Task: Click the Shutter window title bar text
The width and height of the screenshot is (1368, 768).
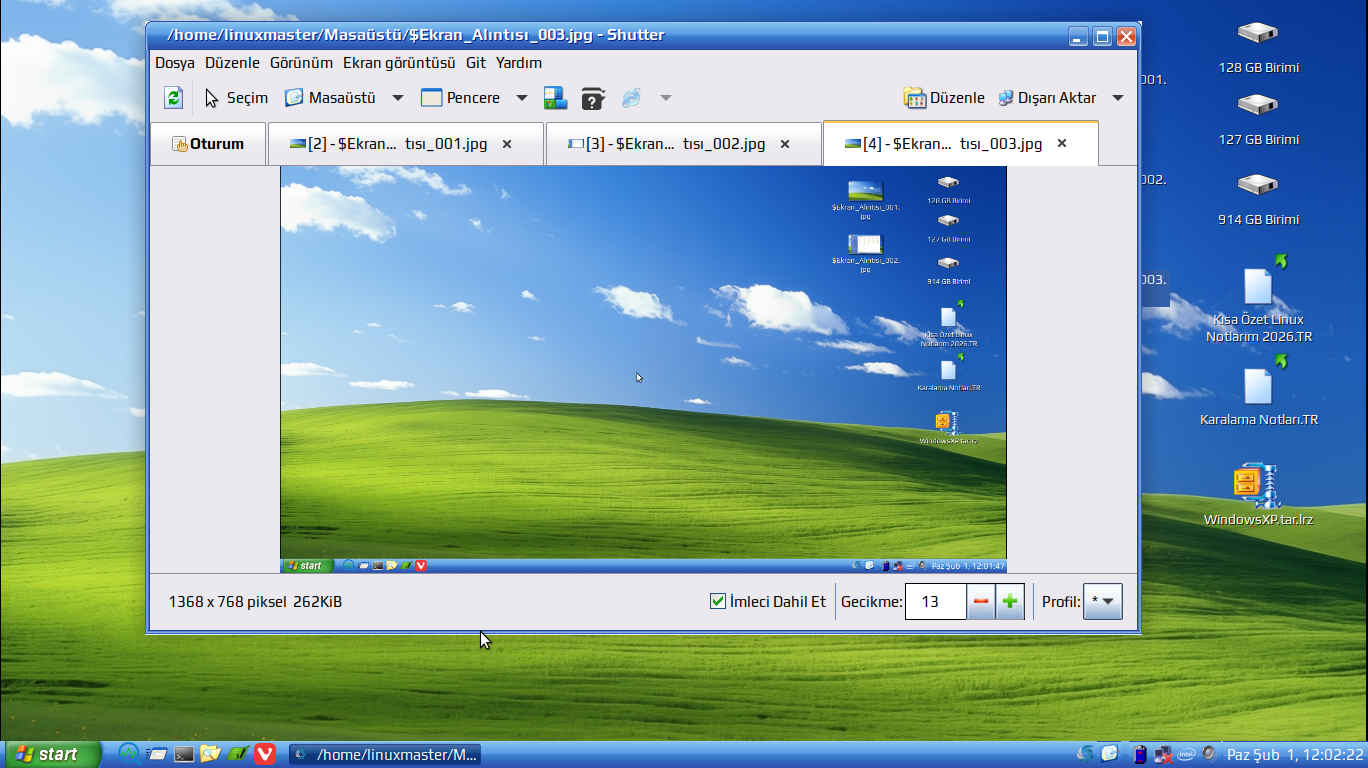Action: pos(415,35)
